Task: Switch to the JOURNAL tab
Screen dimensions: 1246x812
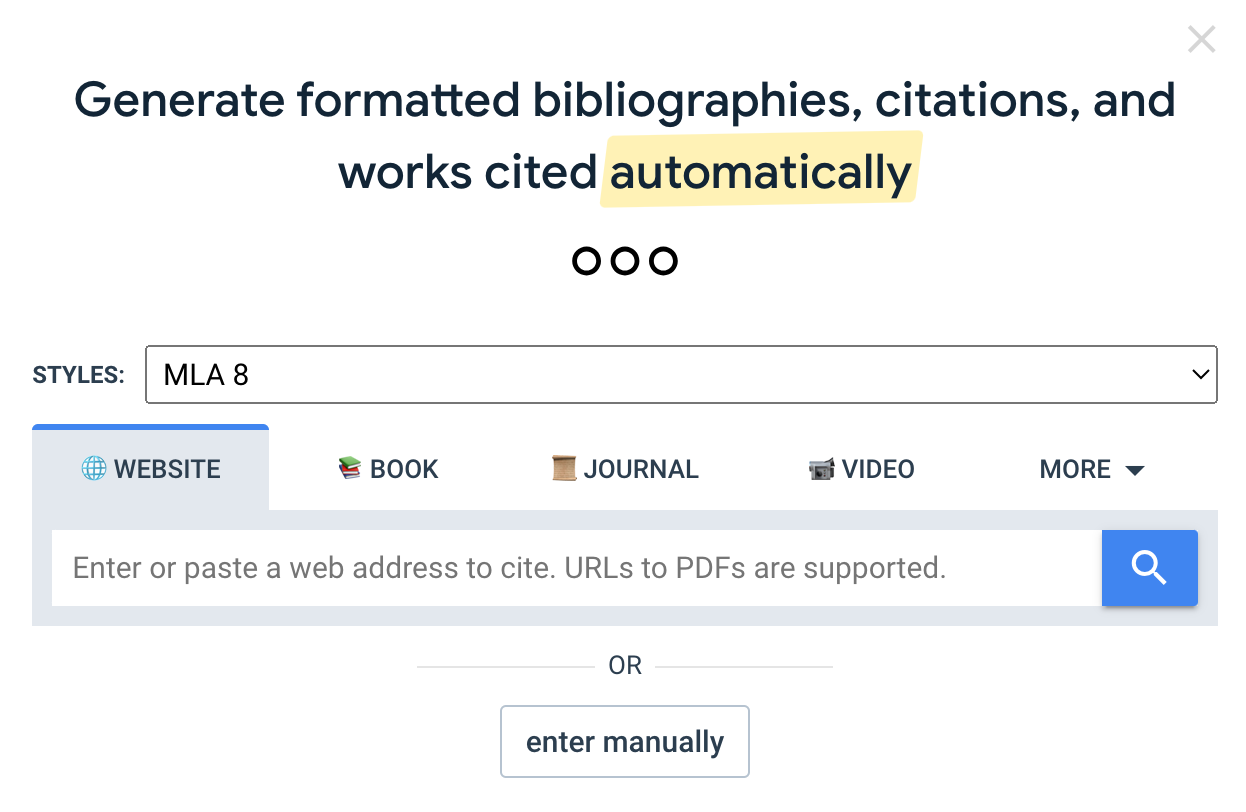Action: pyautogui.click(x=641, y=469)
